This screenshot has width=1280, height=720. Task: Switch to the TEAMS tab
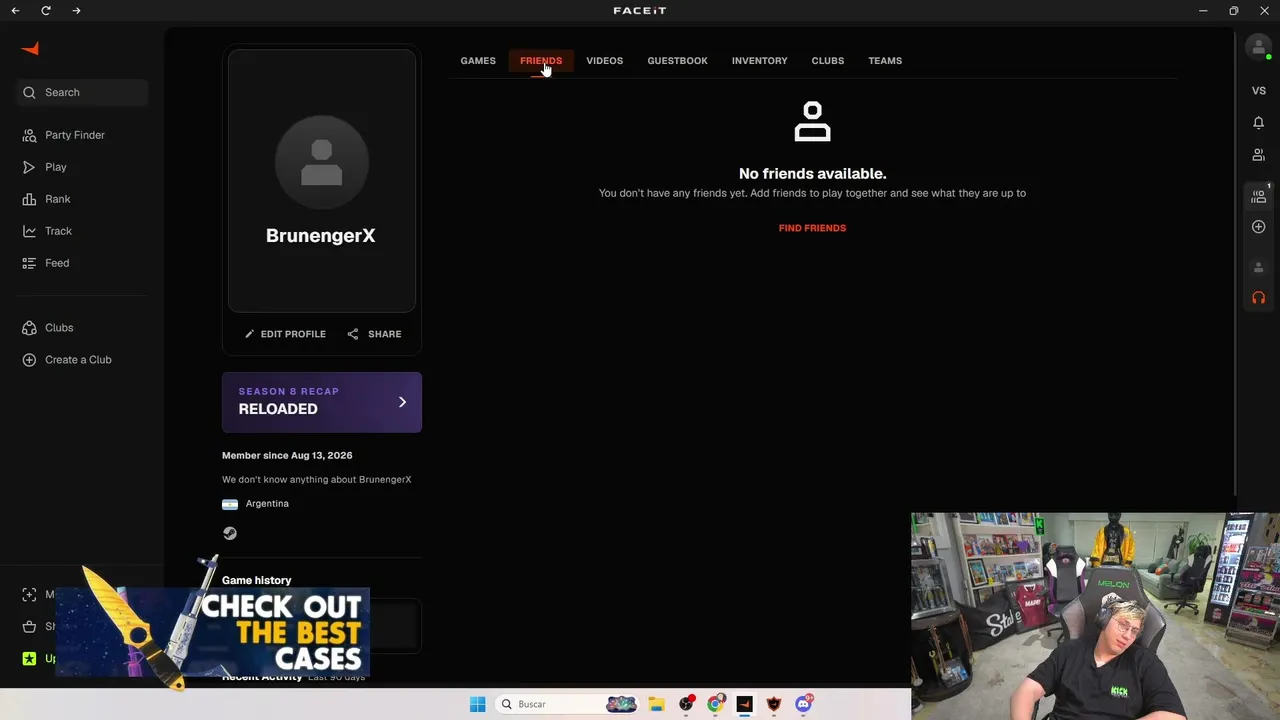(x=885, y=61)
